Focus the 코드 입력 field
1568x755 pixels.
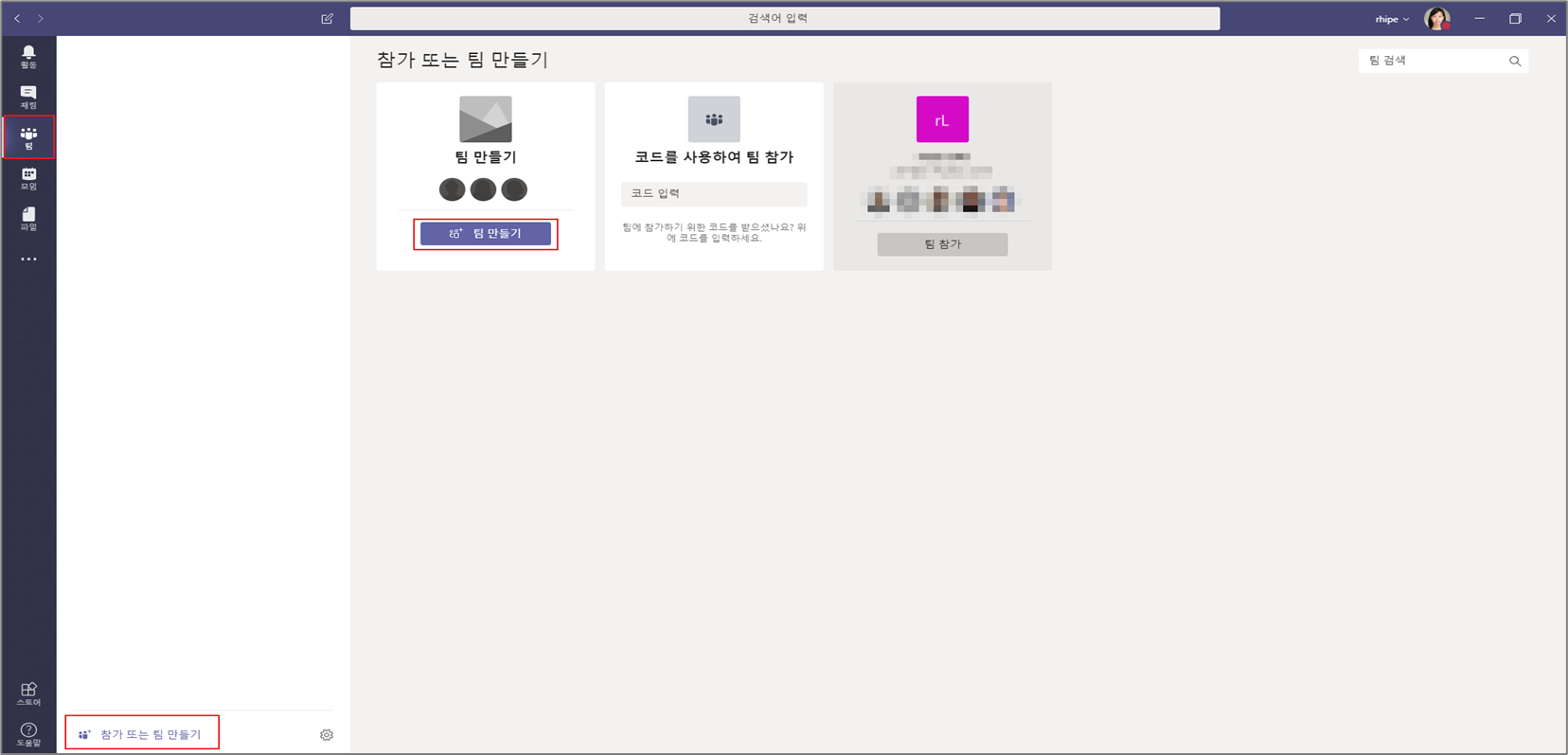[714, 194]
